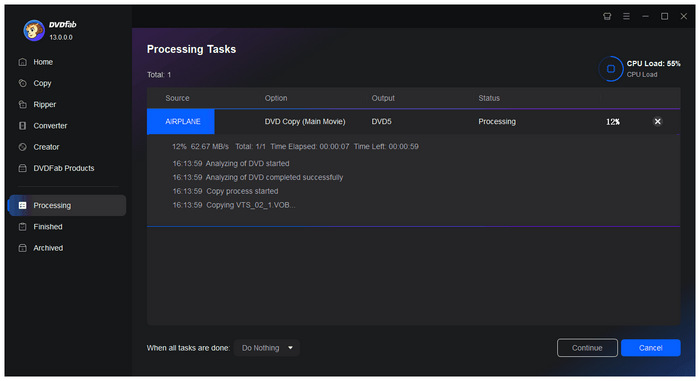Click the Copying VTS_02_1.VOB log line
Viewport: 700px width, 381px height.
[234, 205]
